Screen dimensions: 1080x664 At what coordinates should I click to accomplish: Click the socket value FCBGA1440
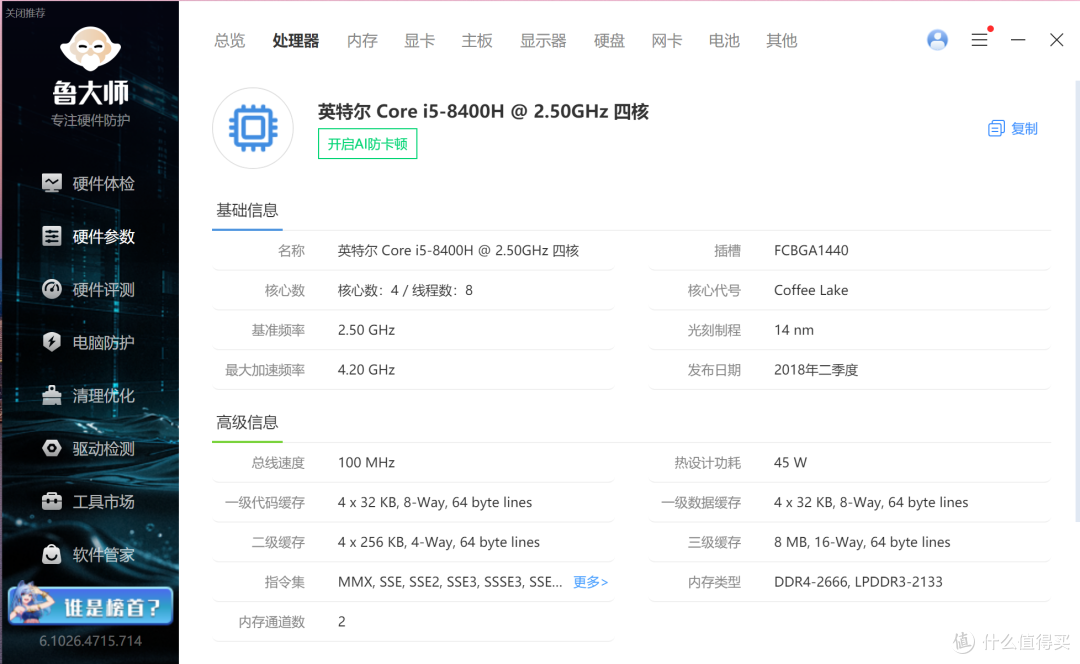[x=811, y=251]
